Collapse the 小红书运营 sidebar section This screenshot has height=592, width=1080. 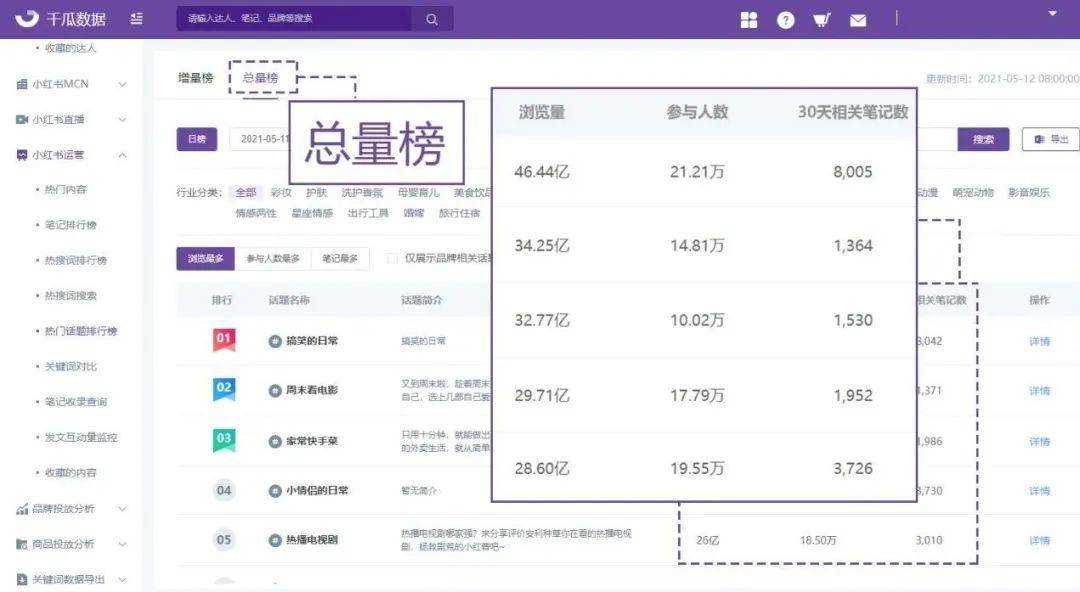[x=72, y=155]
